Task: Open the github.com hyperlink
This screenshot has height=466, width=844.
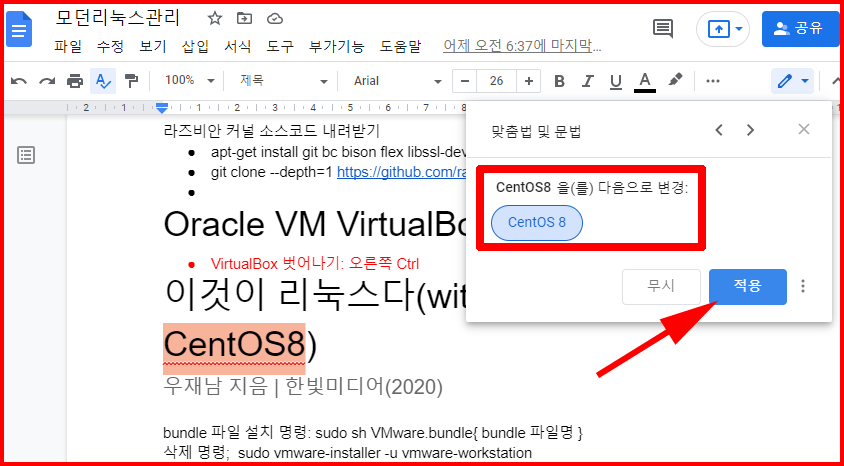Action: tap(402, 172)
